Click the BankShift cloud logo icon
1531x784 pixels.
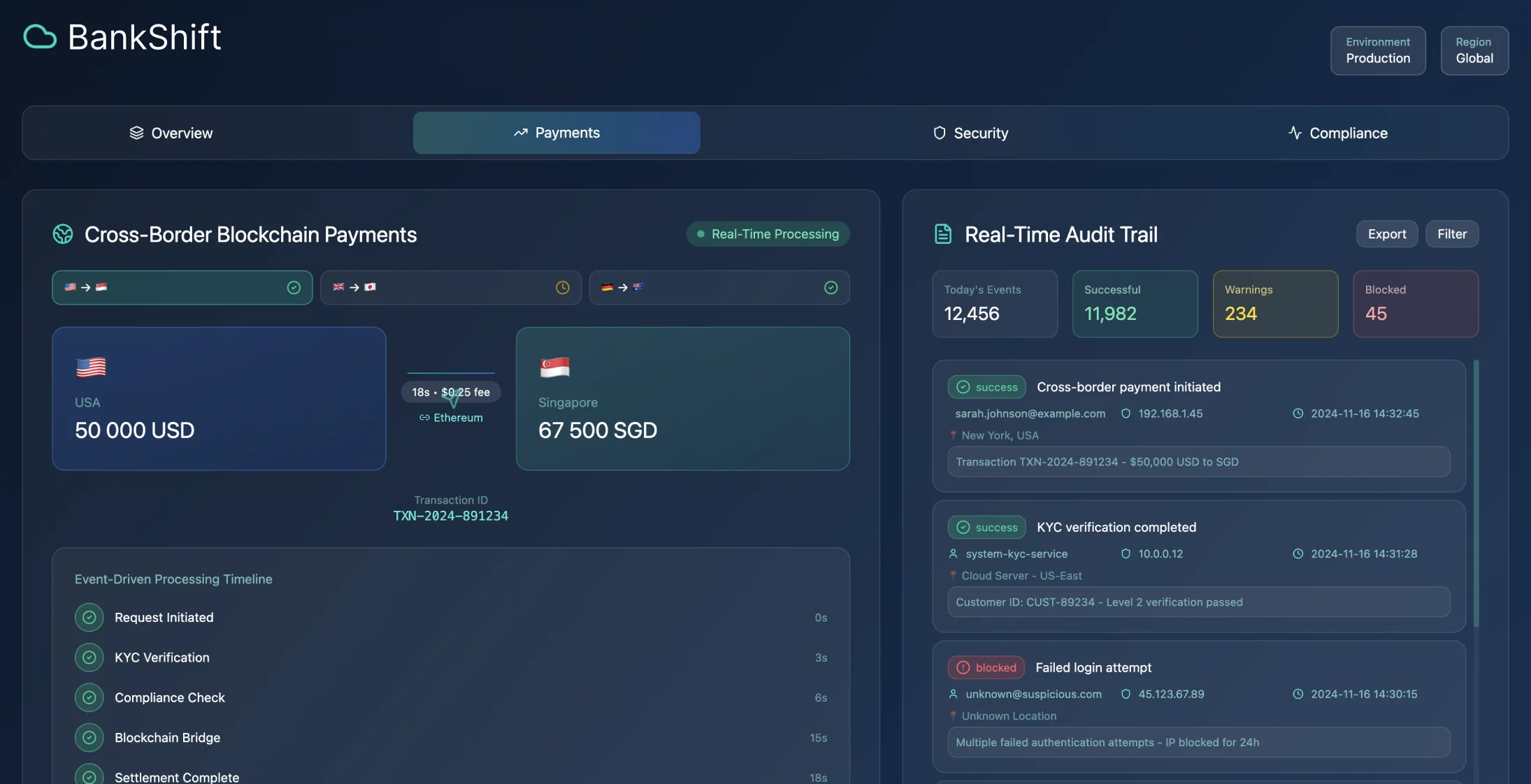coord(39,36)
